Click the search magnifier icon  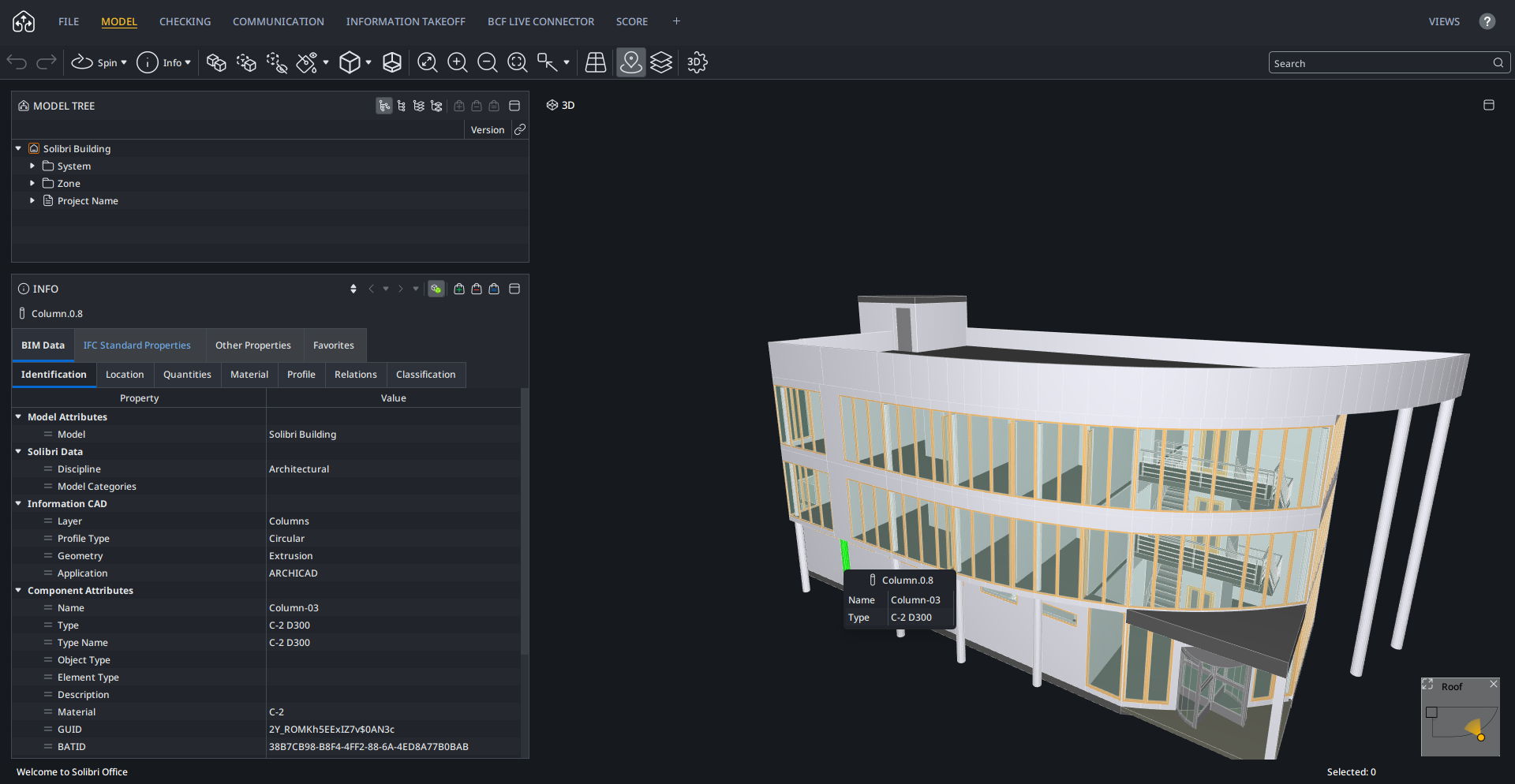coord(1498,63)
